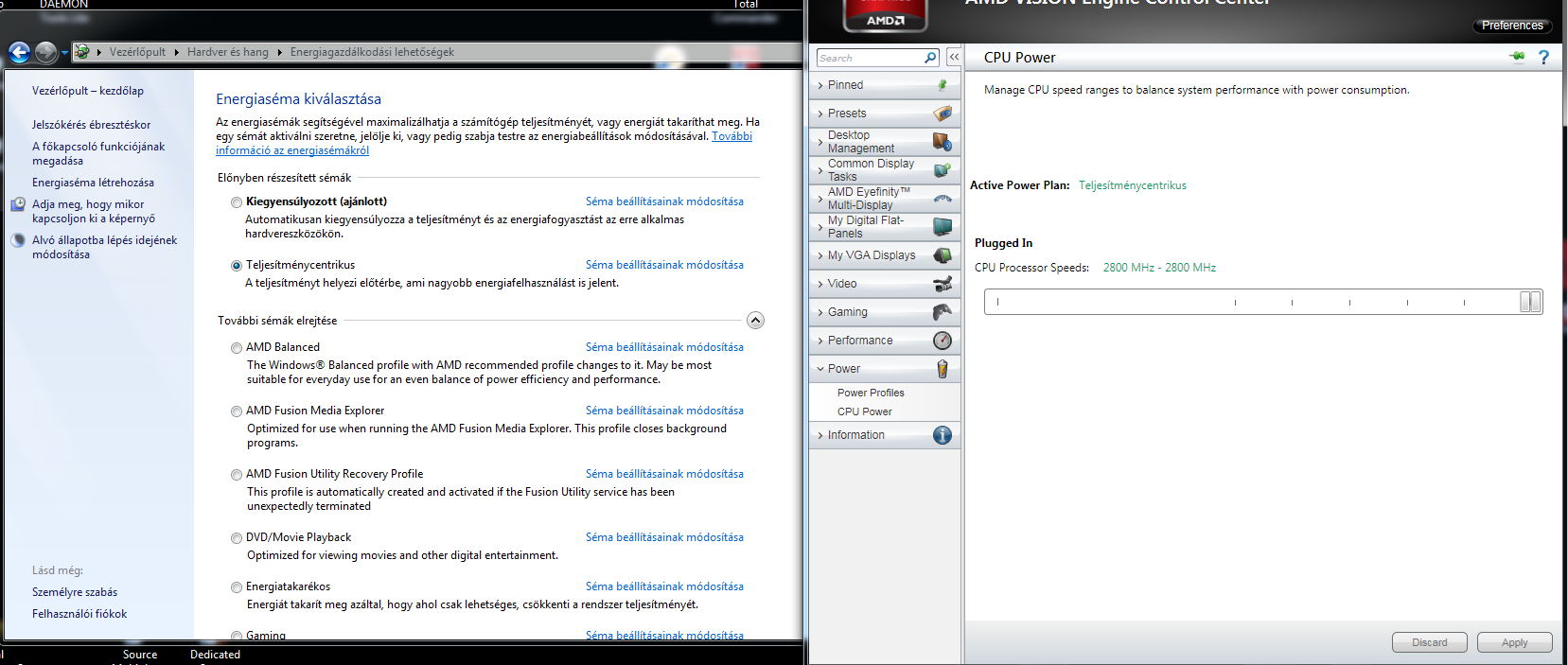
Task: Open the Preferences menu
Action: click(1512, 26)
